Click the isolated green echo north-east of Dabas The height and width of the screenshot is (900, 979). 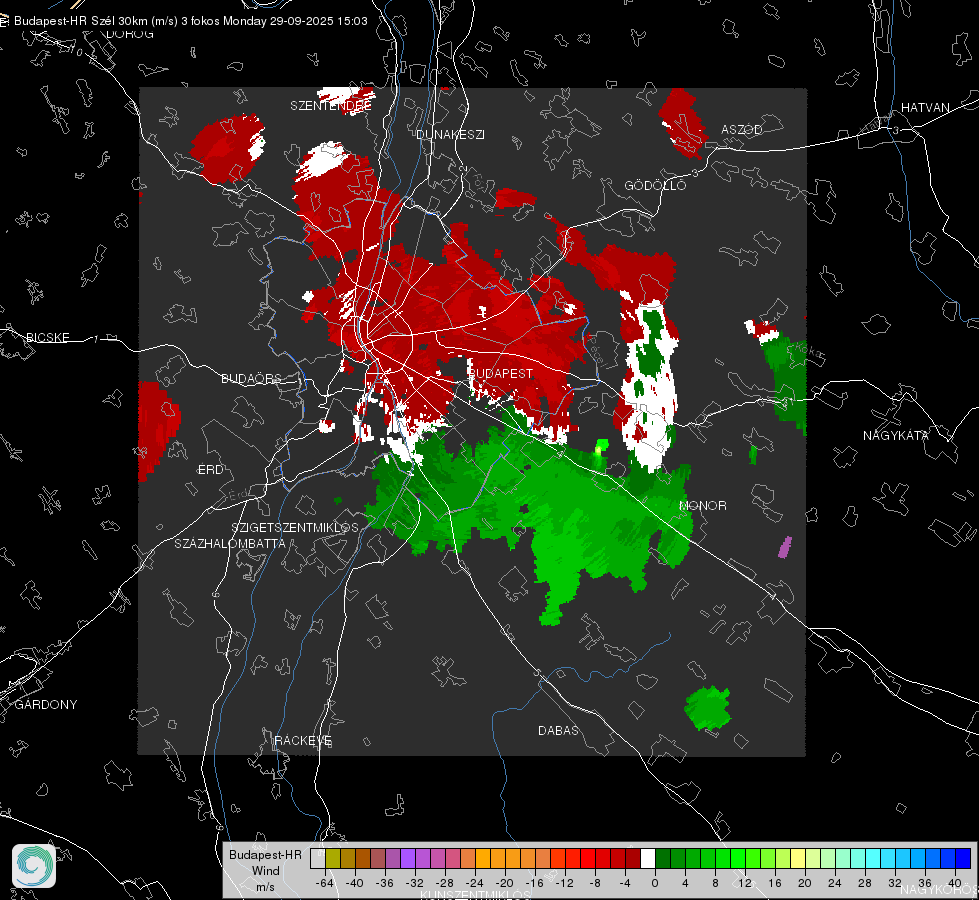[x=708, y=708]
